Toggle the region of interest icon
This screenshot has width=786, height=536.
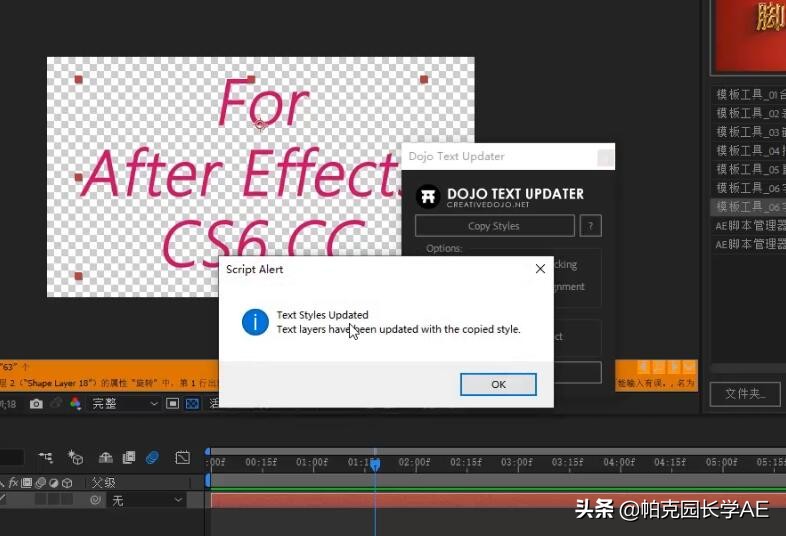coord(172,404)
